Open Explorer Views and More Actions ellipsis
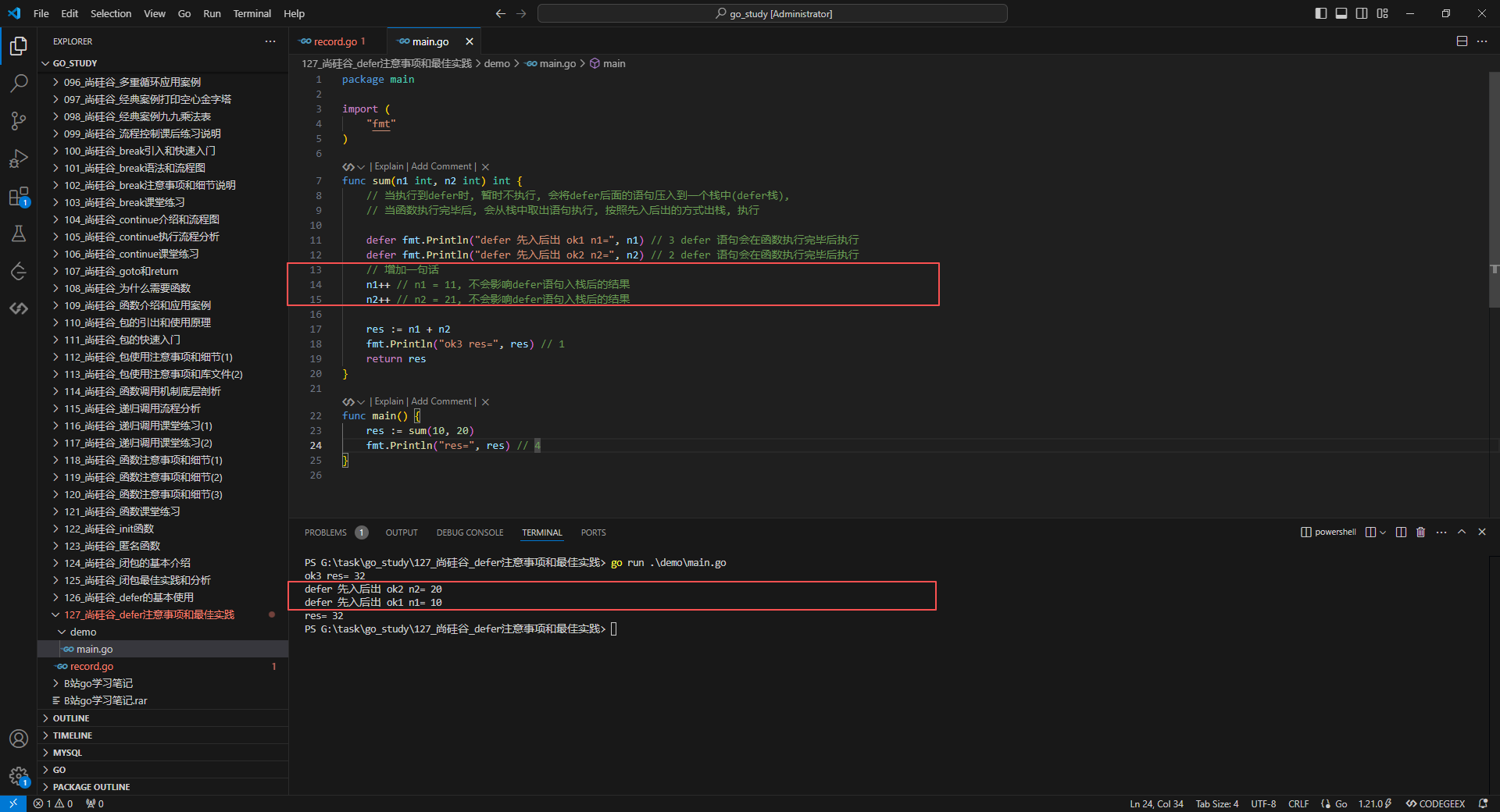This screenshot has width=1500, height=812. tap(270, 41)
